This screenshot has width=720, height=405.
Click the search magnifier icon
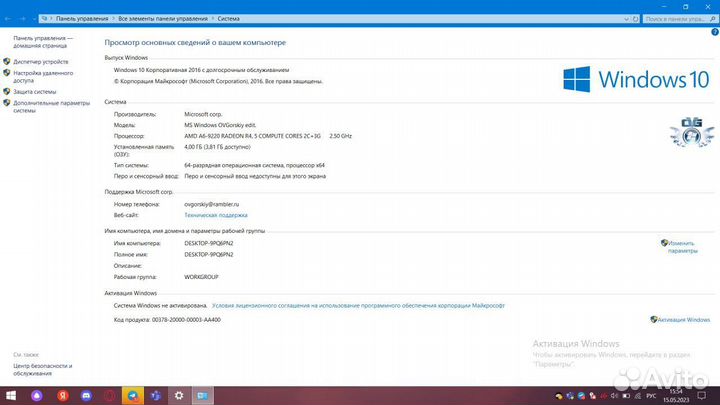(x=713, y=19)
